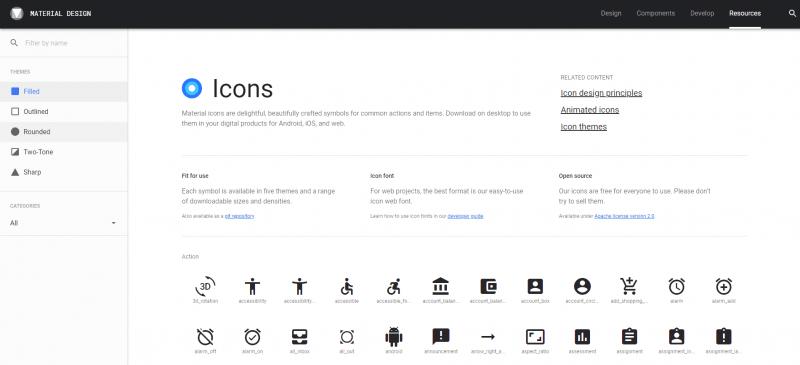
Task: Select the aspect_ratio icon
Action: coord(535,336)
